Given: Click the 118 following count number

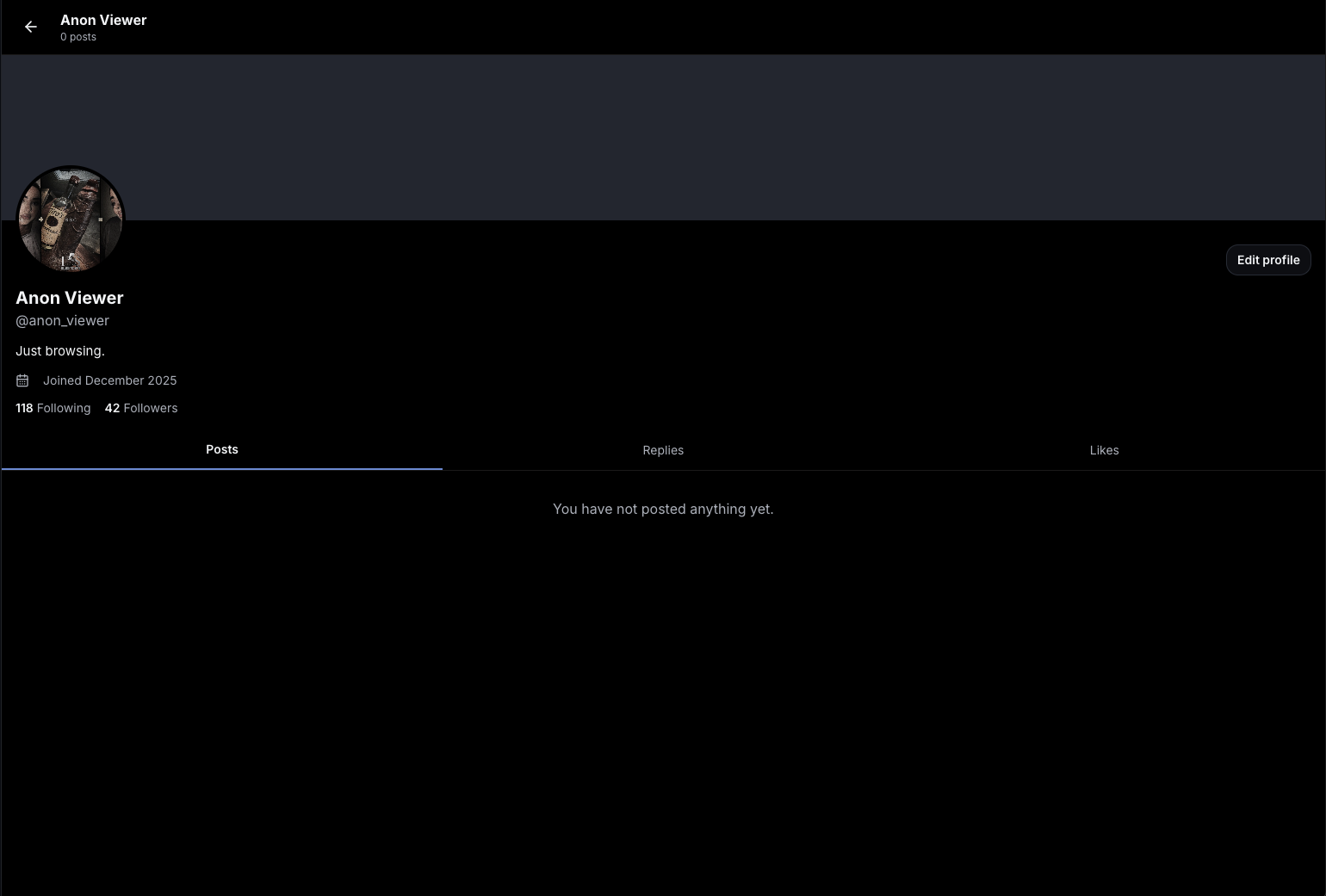Looking at the screenshot, I should [x=24, y=408].
